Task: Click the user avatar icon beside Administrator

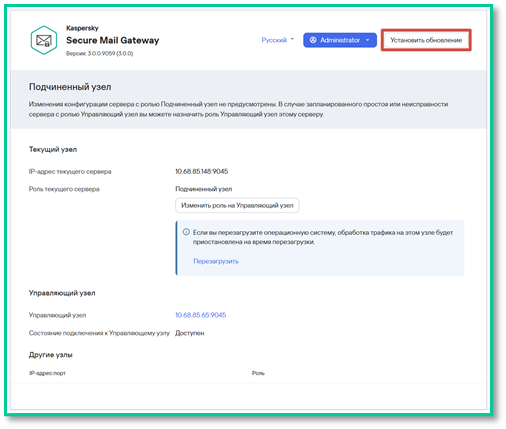Action: point(313,40)
